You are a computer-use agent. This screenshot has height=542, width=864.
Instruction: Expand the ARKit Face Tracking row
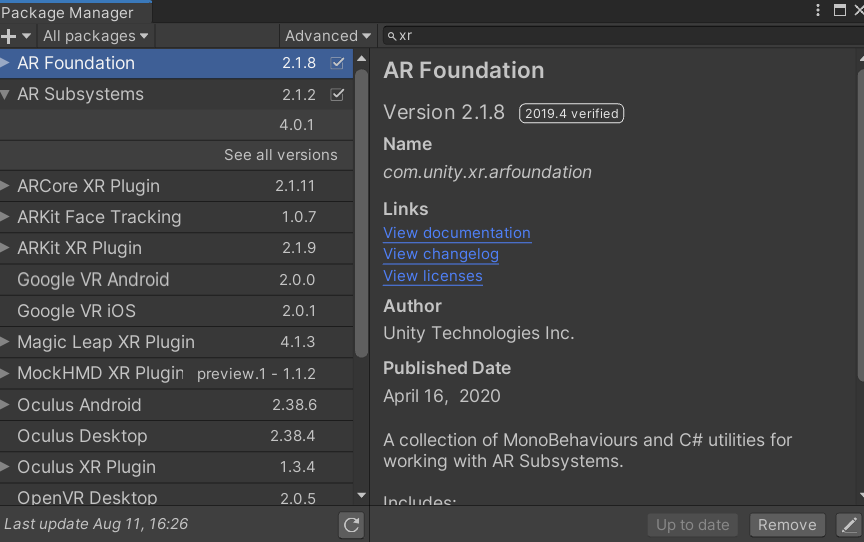5,217
